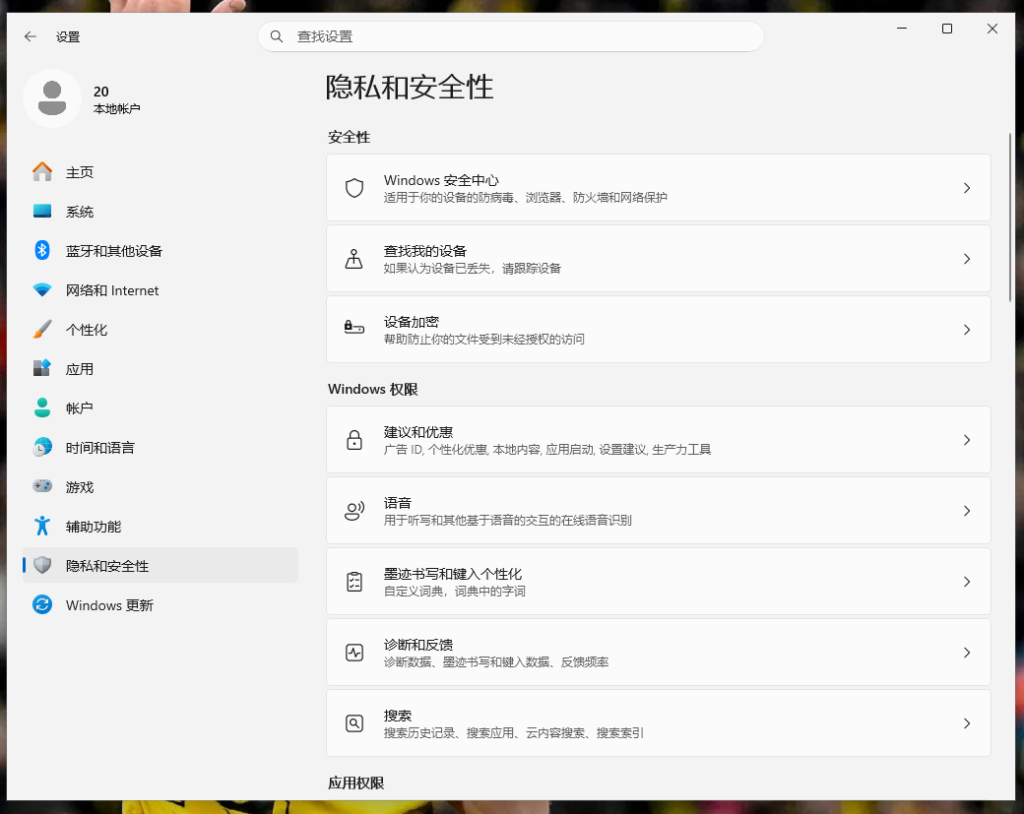The image size is (1024, 814).
Task: Click the 个性化 paintbrush icon
Action: click(x=42, y=329)
